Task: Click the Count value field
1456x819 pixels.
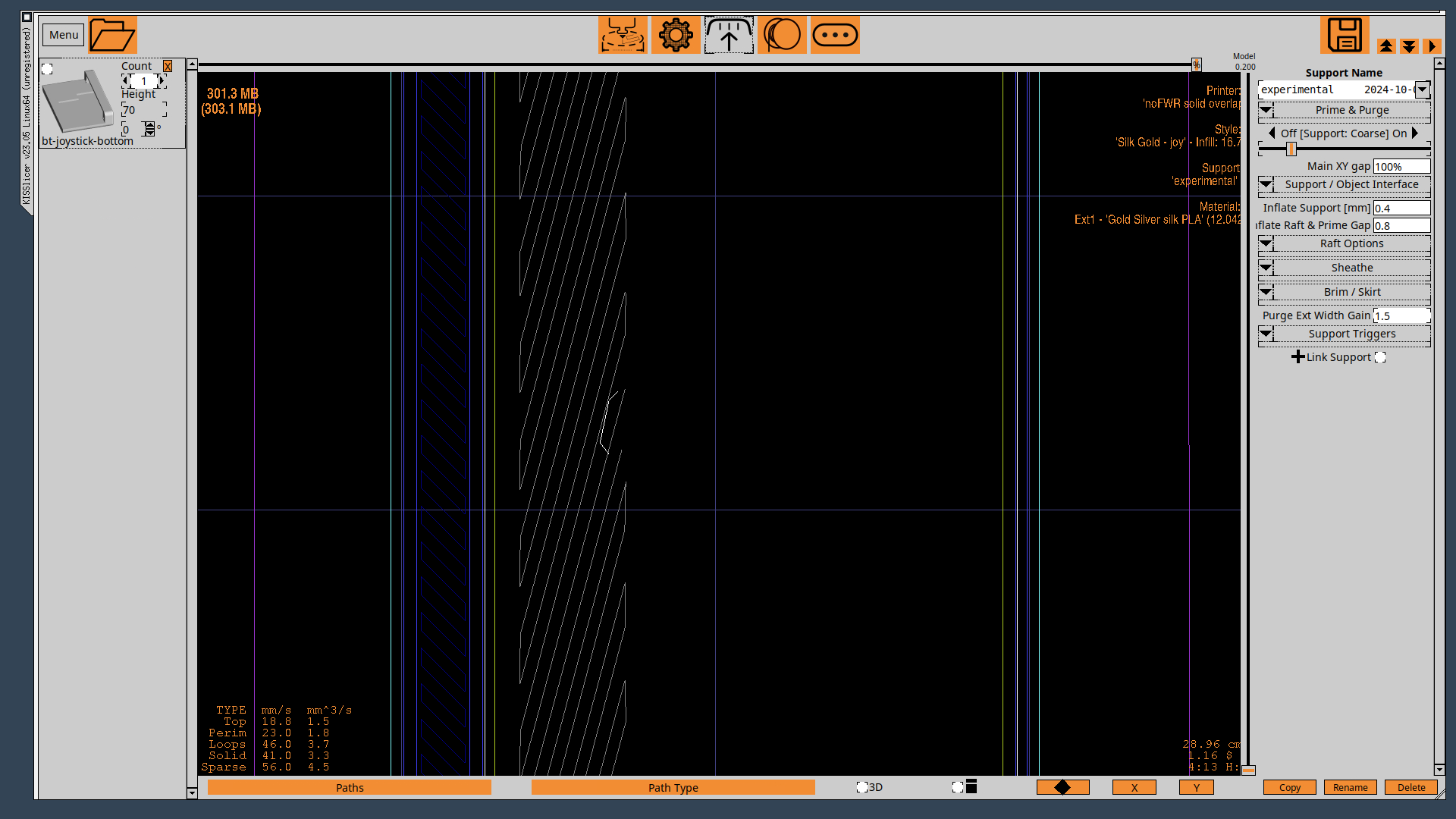Action: coord(144,80)
